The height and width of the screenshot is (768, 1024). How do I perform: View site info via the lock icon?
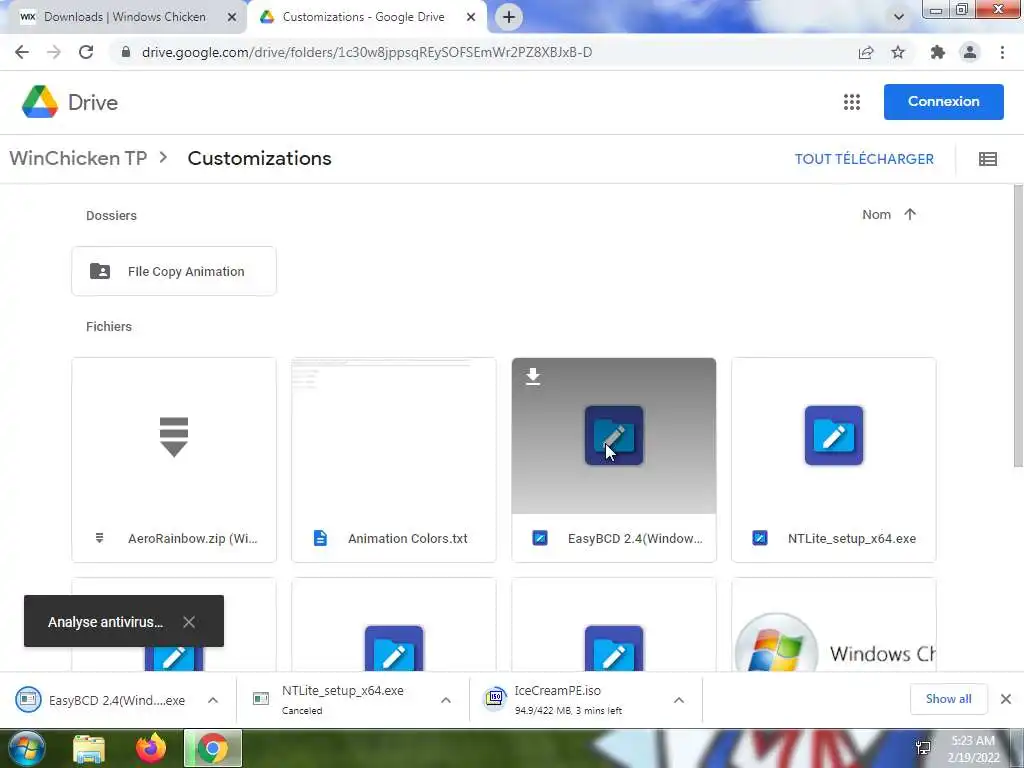point(126,52)
